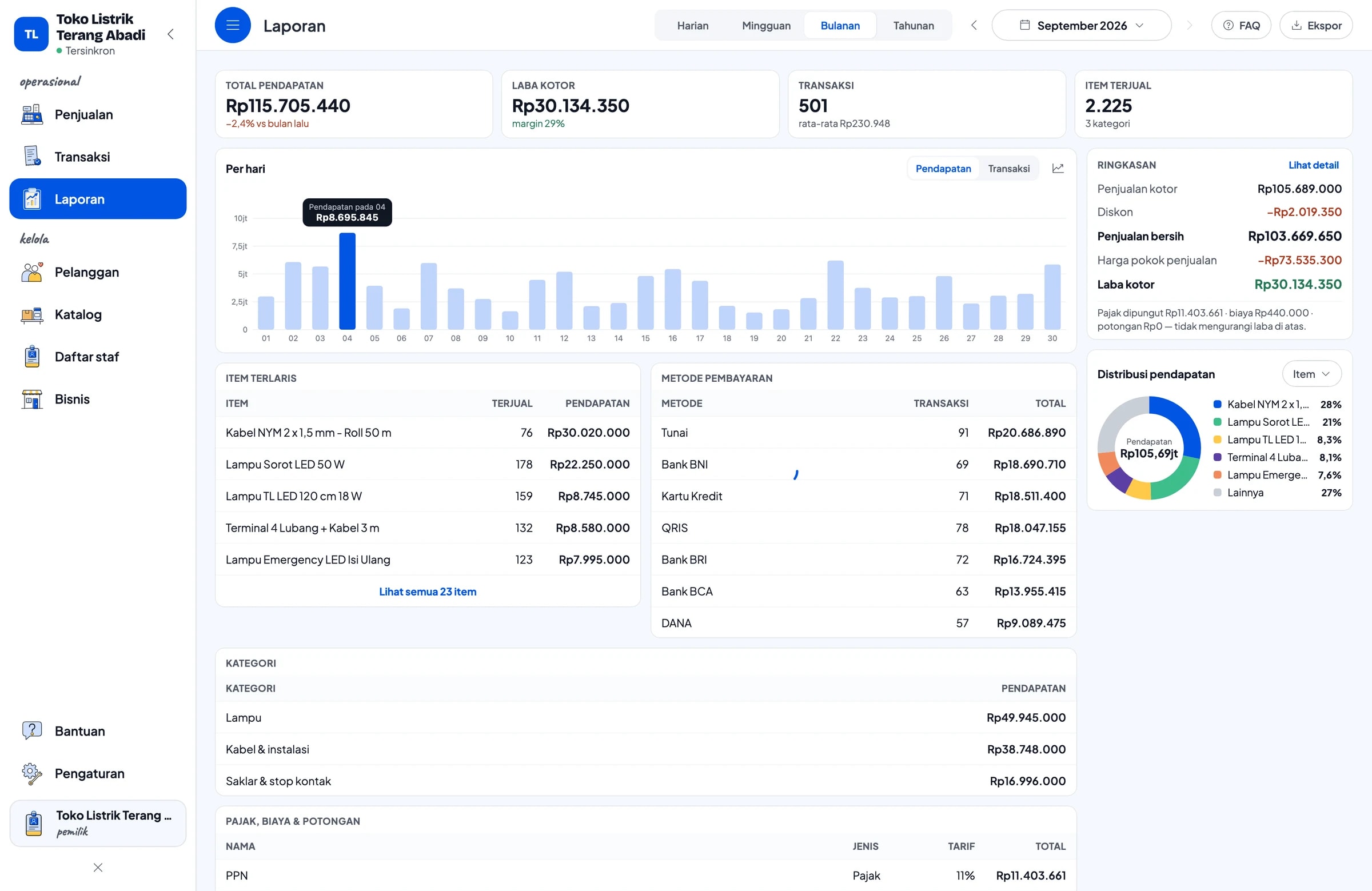Open the Bisnis section

98,399
